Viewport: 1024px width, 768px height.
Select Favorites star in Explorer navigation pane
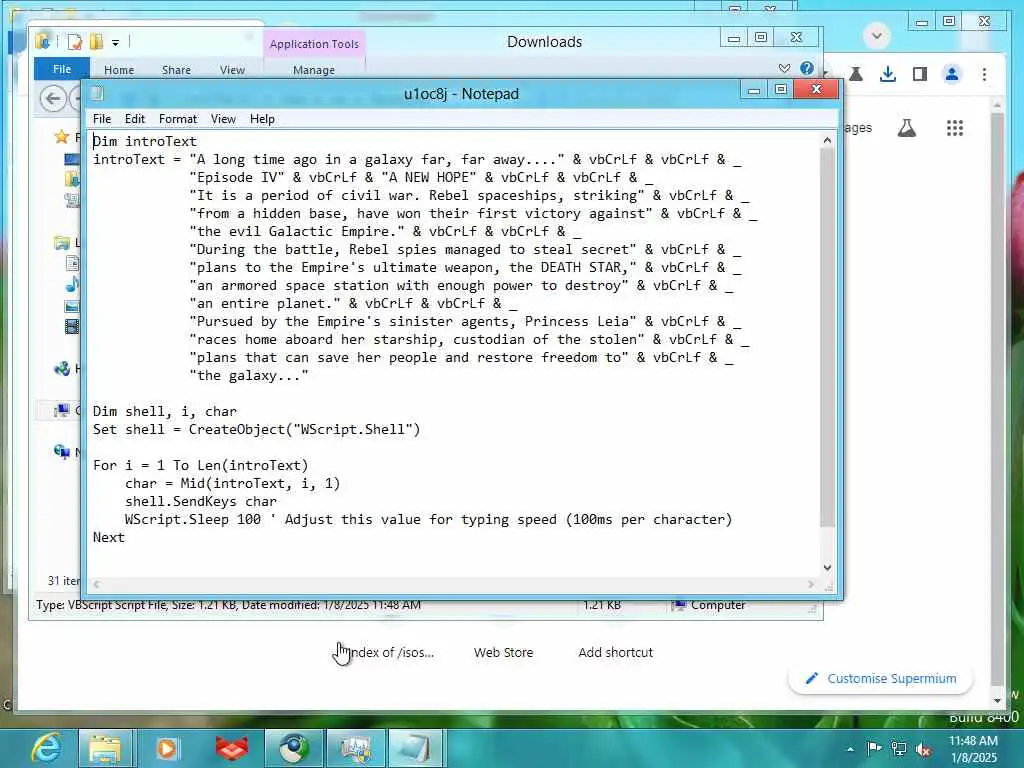pyautogui.click(x=62, y=136)
